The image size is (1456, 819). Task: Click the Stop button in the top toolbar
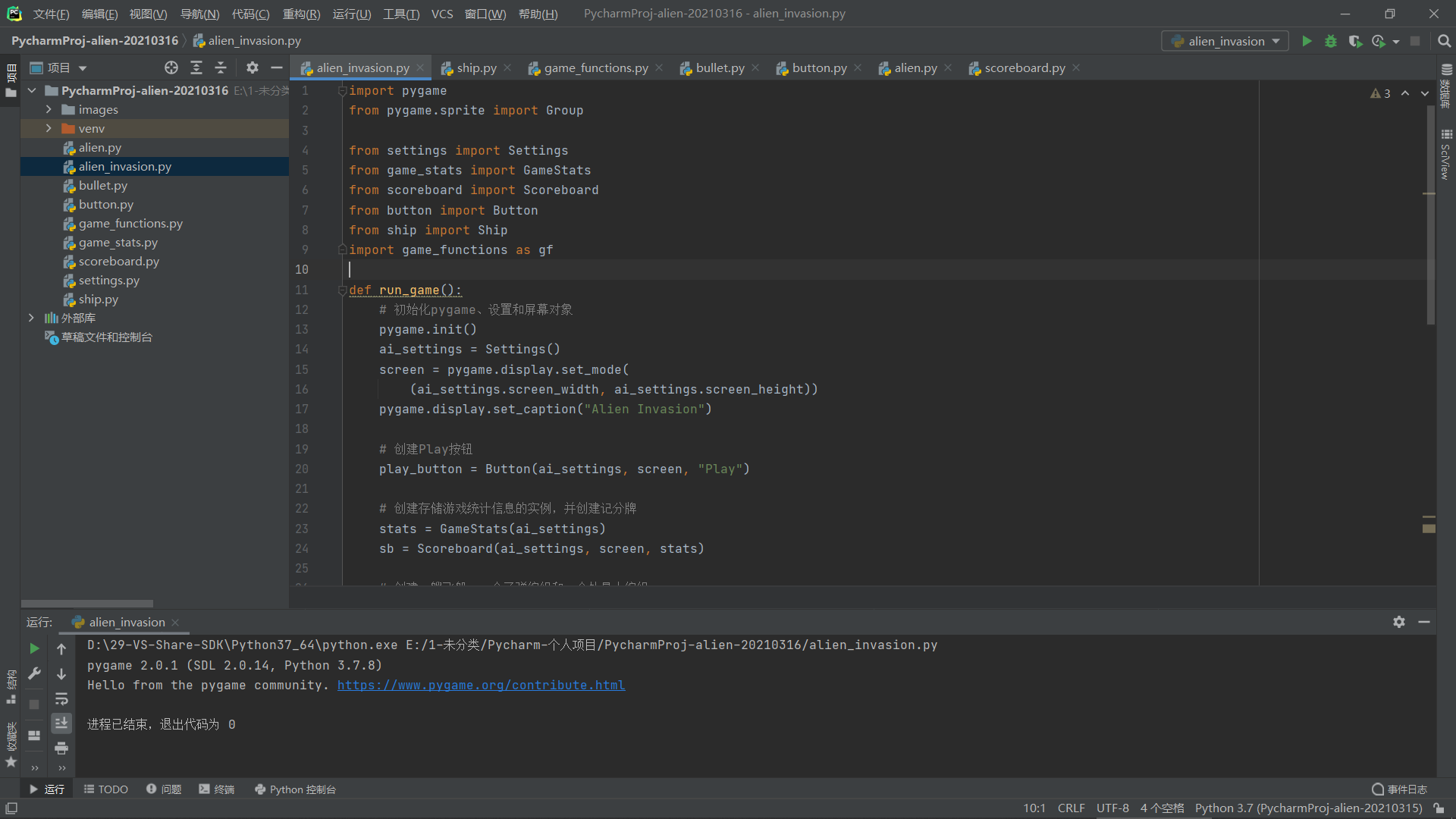point(1415,41)
